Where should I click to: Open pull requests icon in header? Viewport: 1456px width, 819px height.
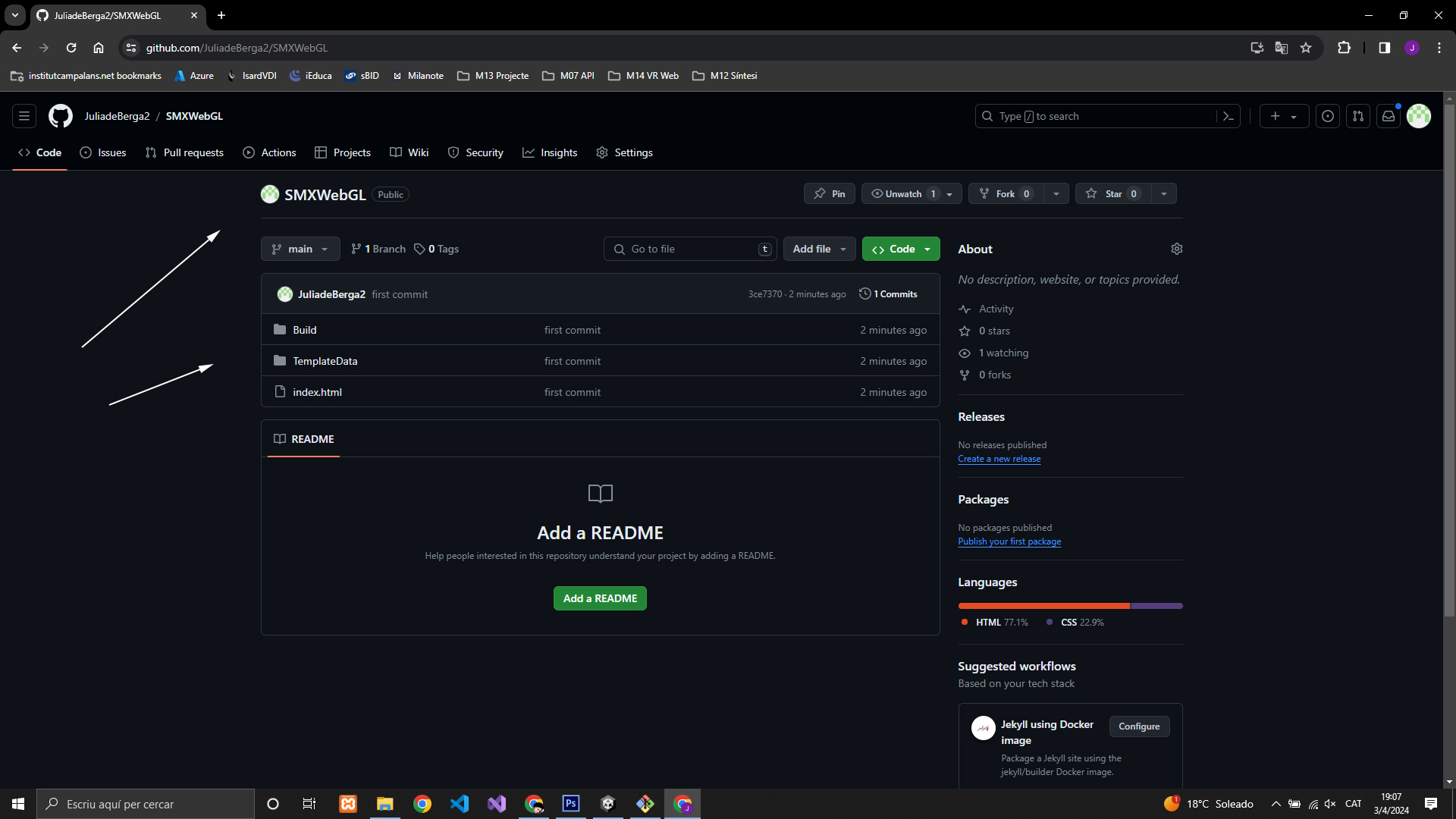coord(1358,116)
